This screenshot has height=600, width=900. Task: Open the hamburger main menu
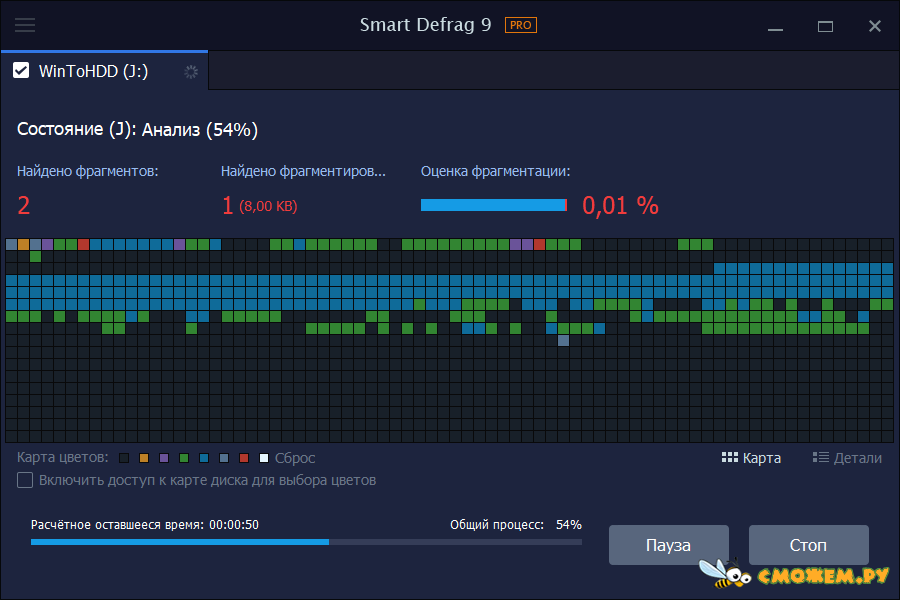[25, 25]
